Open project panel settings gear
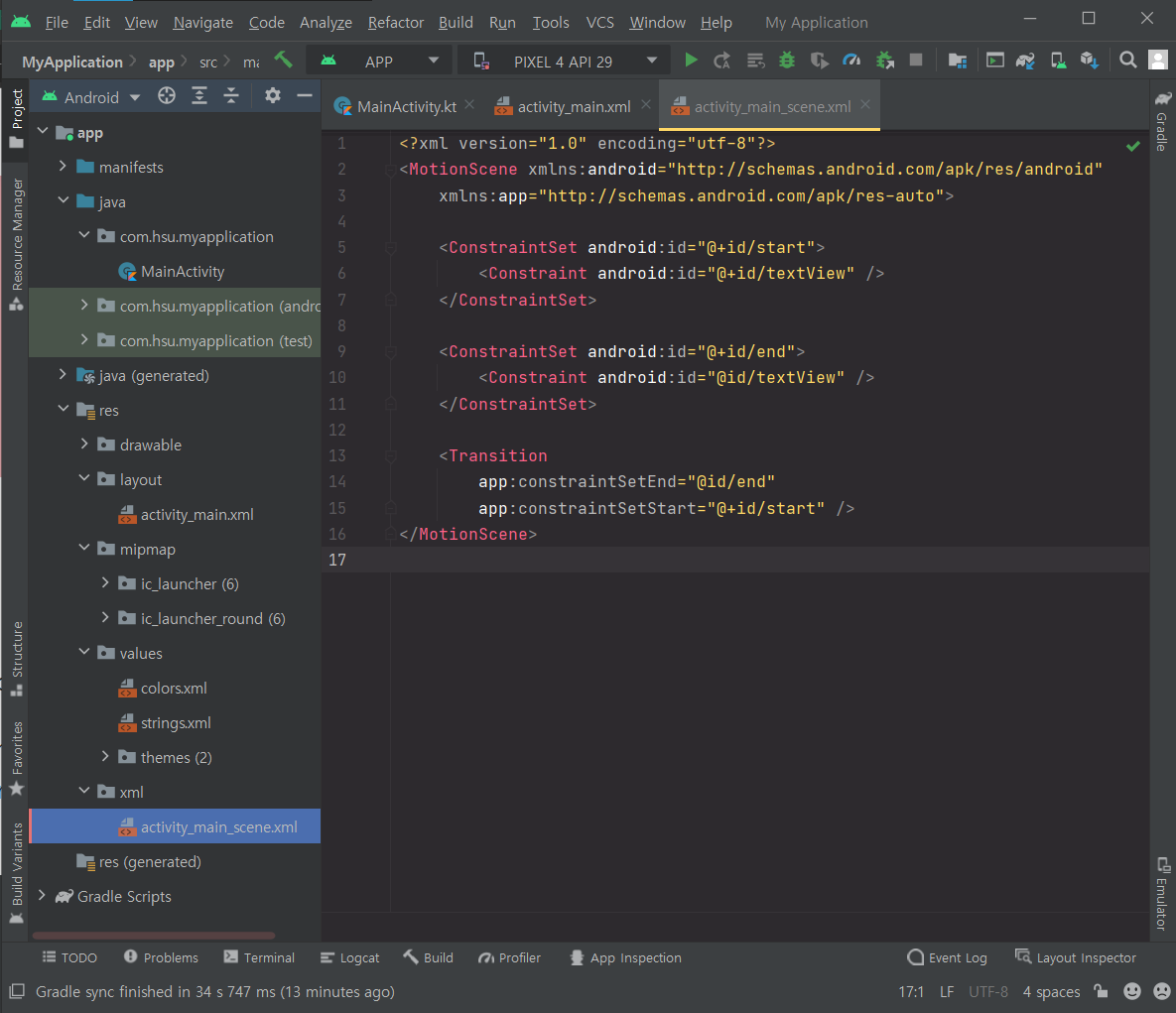This screenshot has width=1176, height=1013. point(273,96)
